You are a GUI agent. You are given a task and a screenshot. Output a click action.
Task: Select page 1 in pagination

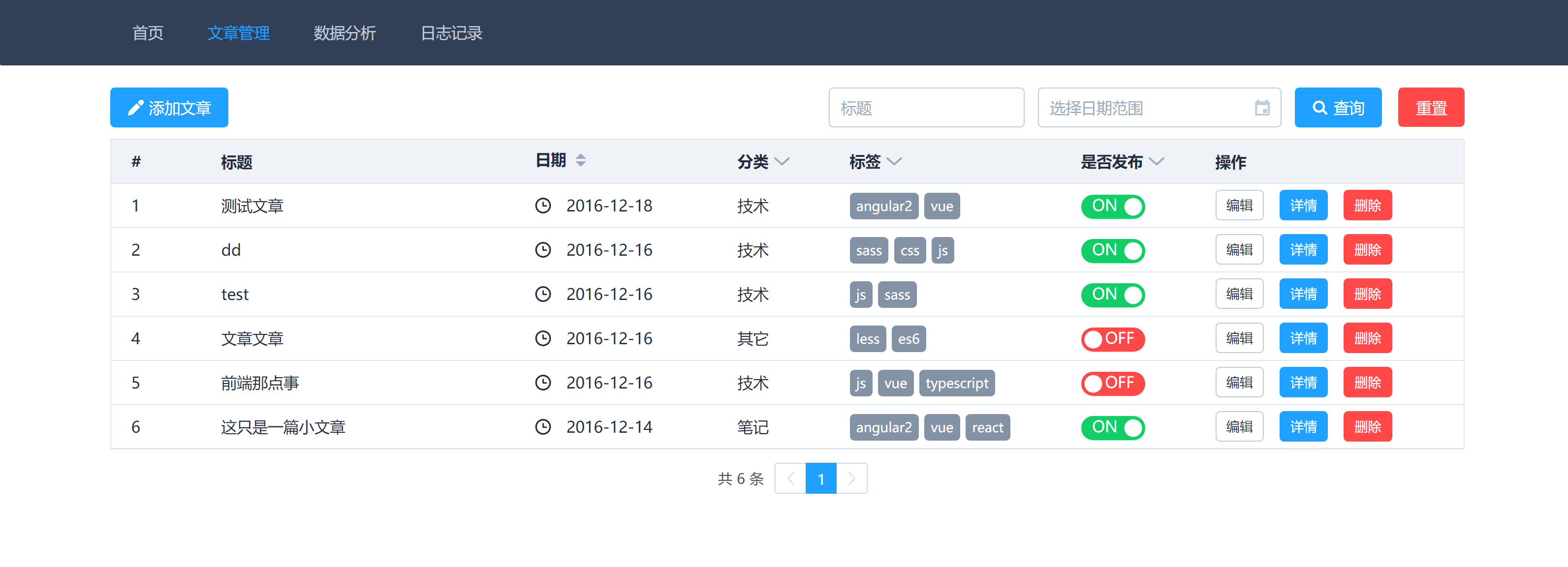(820, 479)
